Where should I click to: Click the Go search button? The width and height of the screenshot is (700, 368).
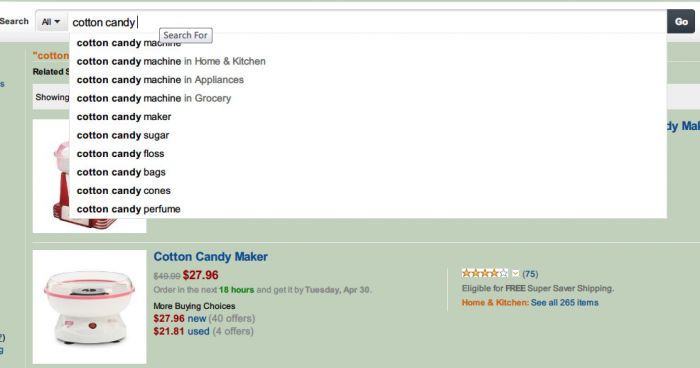coord(681,22)
